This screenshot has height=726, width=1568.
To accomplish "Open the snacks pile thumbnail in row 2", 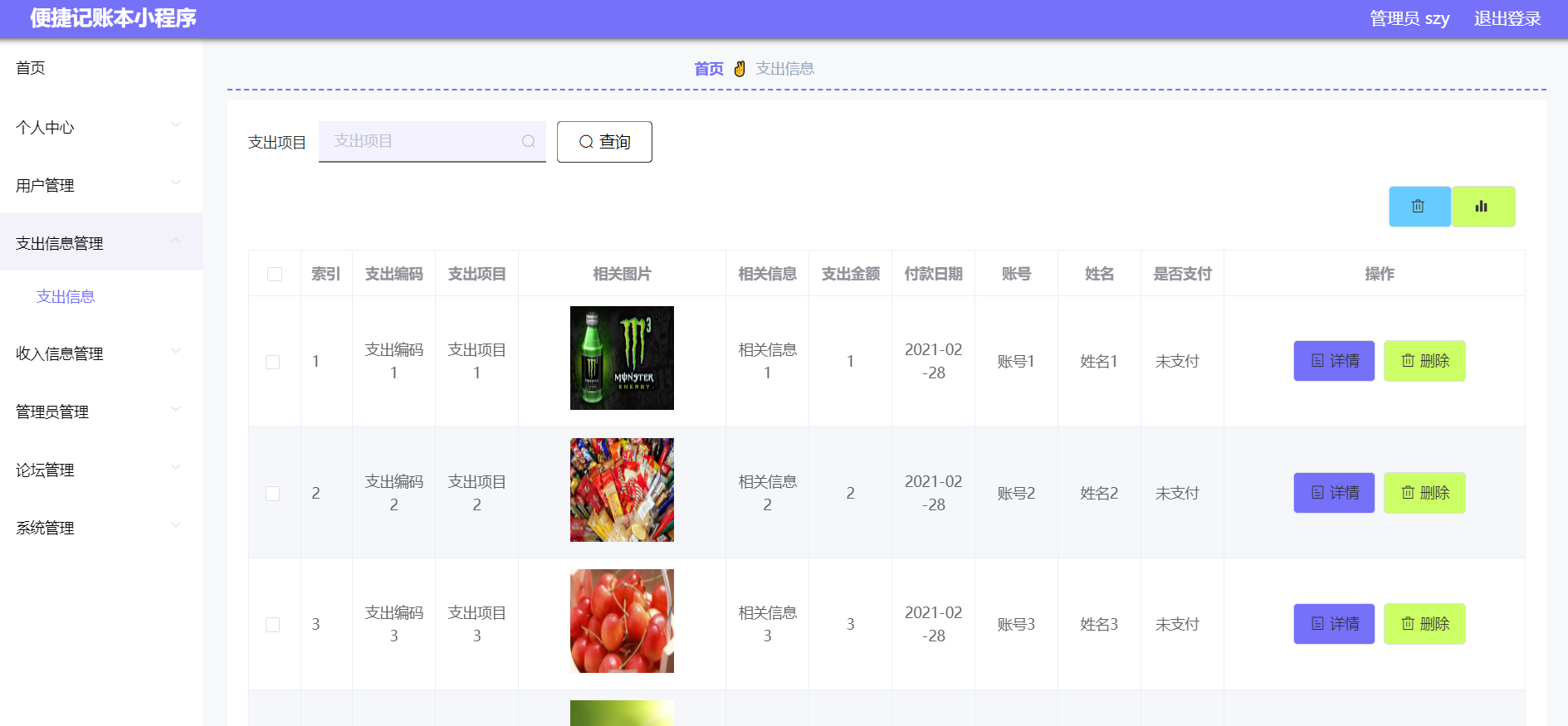I will coord(622,490).
